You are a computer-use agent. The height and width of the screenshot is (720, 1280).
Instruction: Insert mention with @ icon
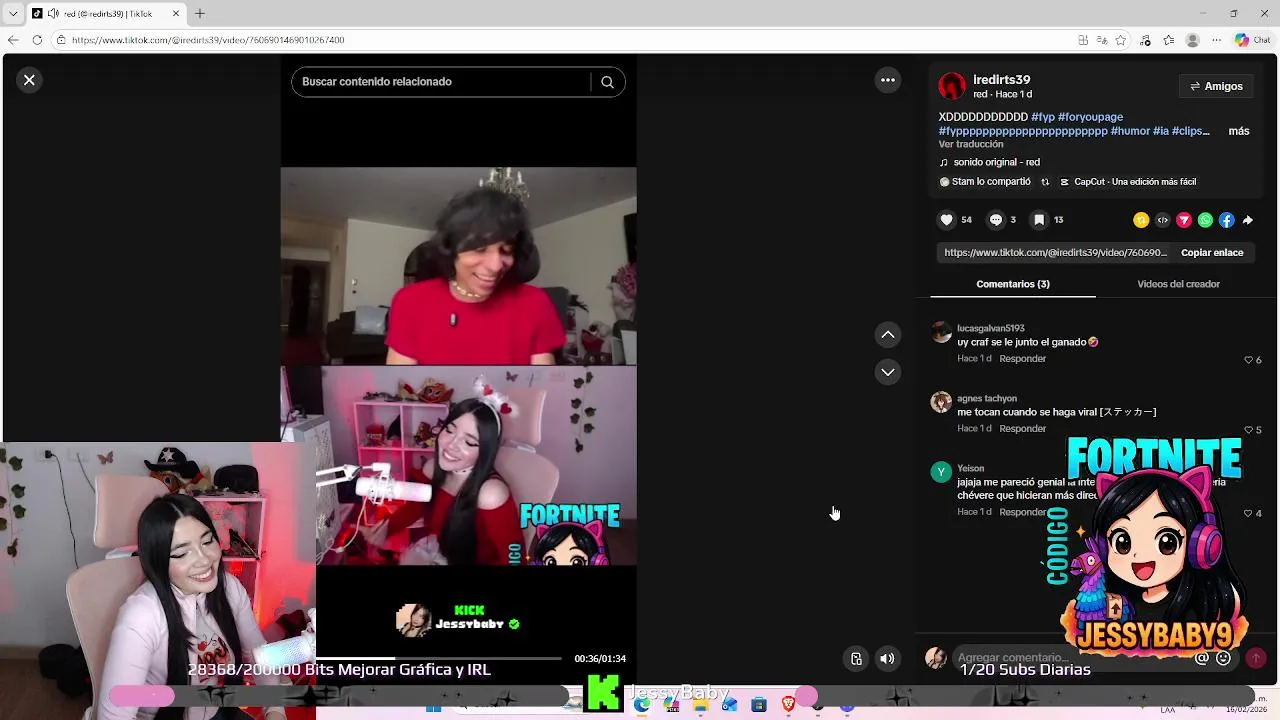click(1202, 658)
